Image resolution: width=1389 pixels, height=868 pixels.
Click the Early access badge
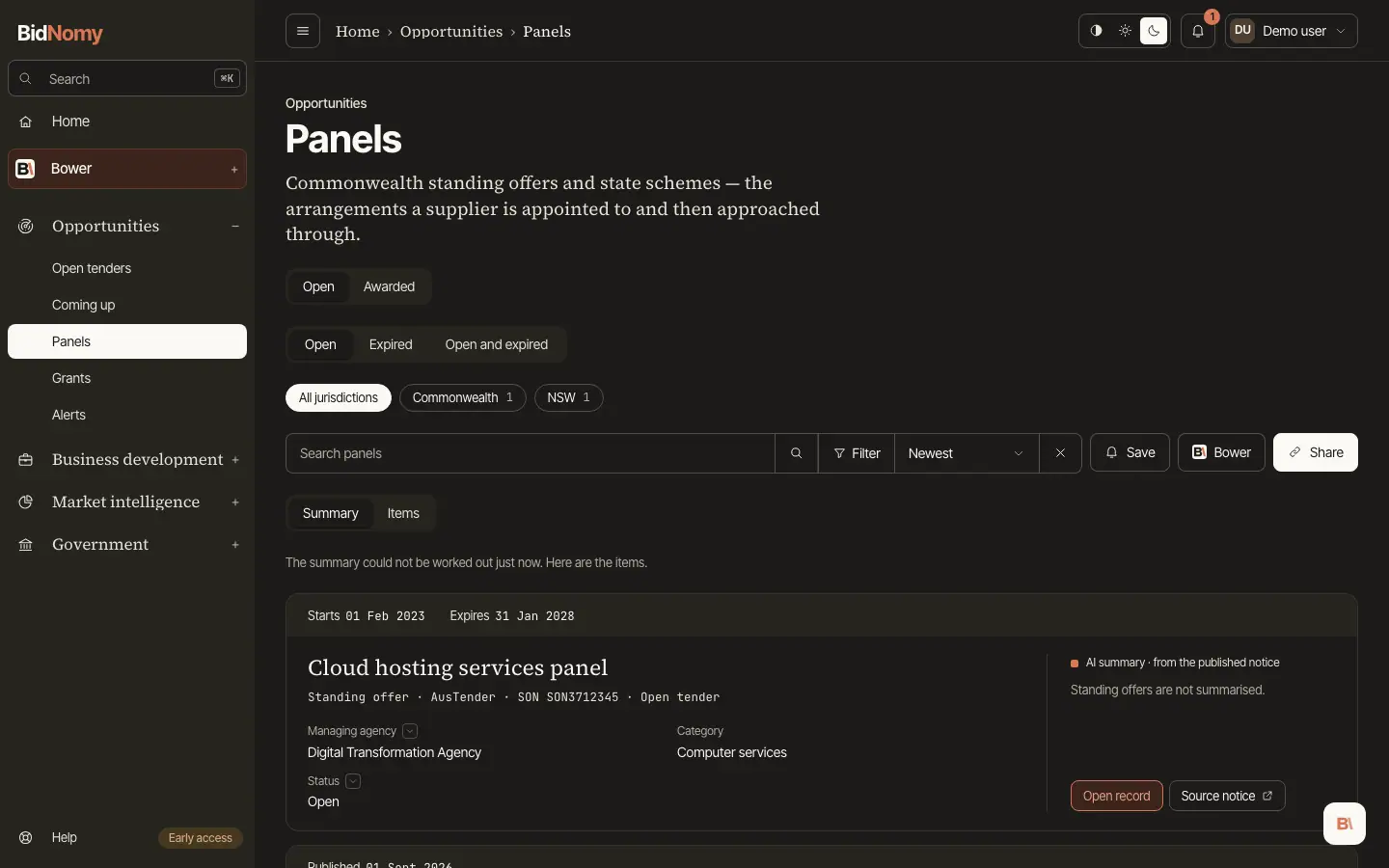[x=201, y=838]
